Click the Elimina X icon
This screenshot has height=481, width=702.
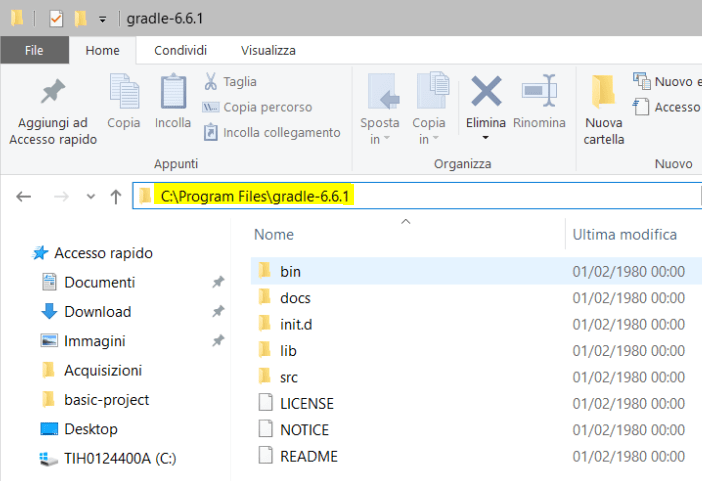point(486,91)
